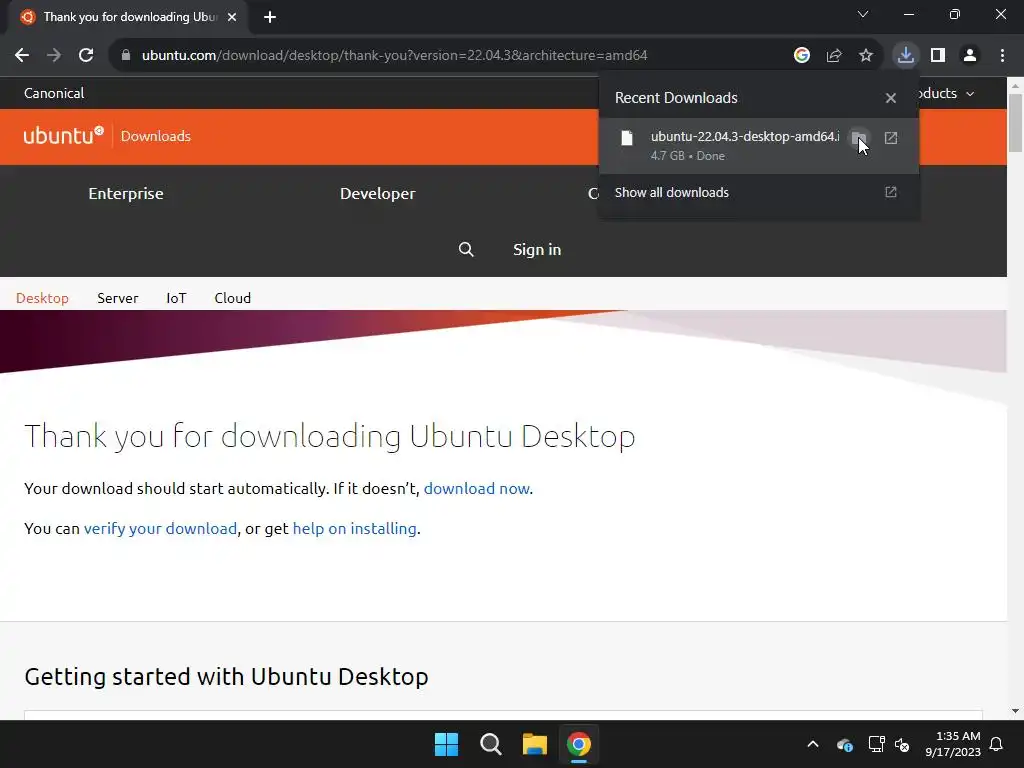
Task: Click scrollbar down arrow
Action: tap(1016, 711)
